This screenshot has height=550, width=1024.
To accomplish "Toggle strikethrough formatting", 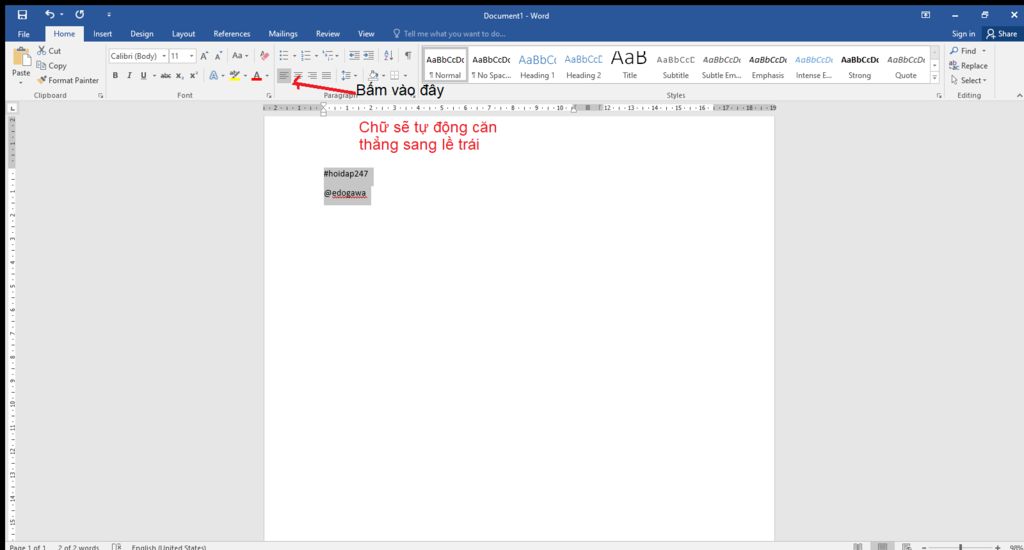I will pos(166,76).
